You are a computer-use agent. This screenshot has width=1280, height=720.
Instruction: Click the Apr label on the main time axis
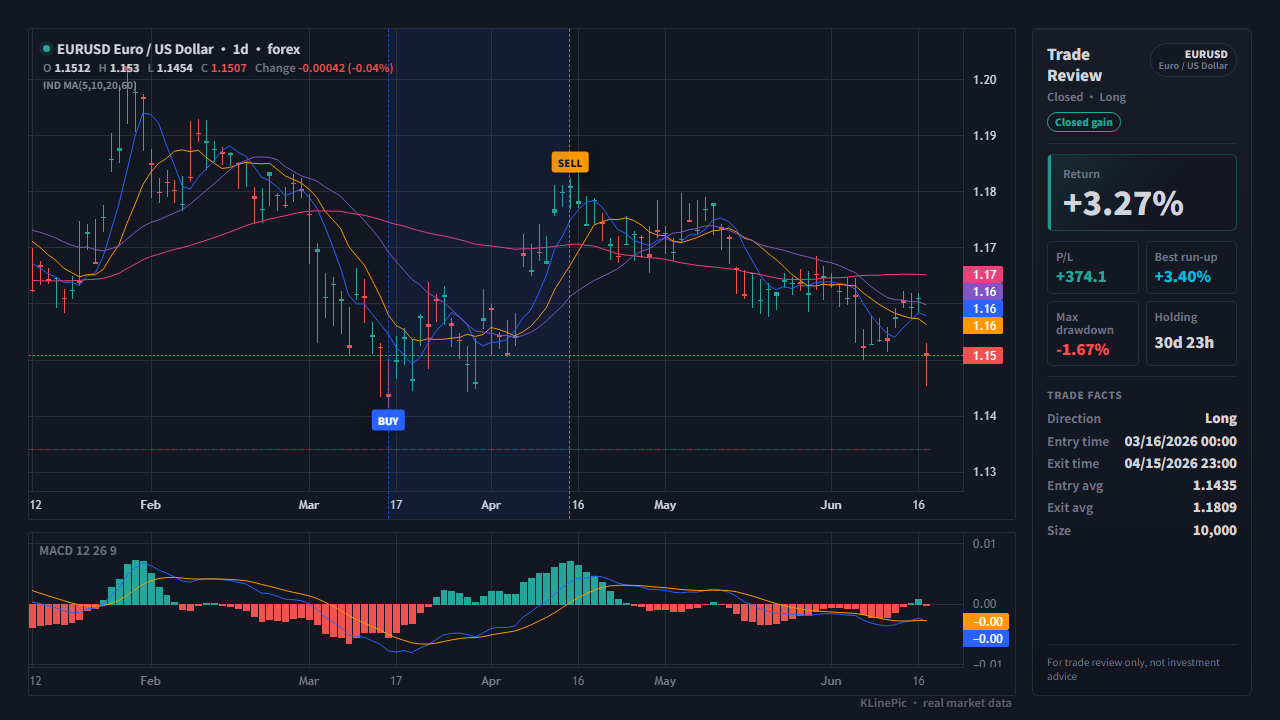pos(490,505)
